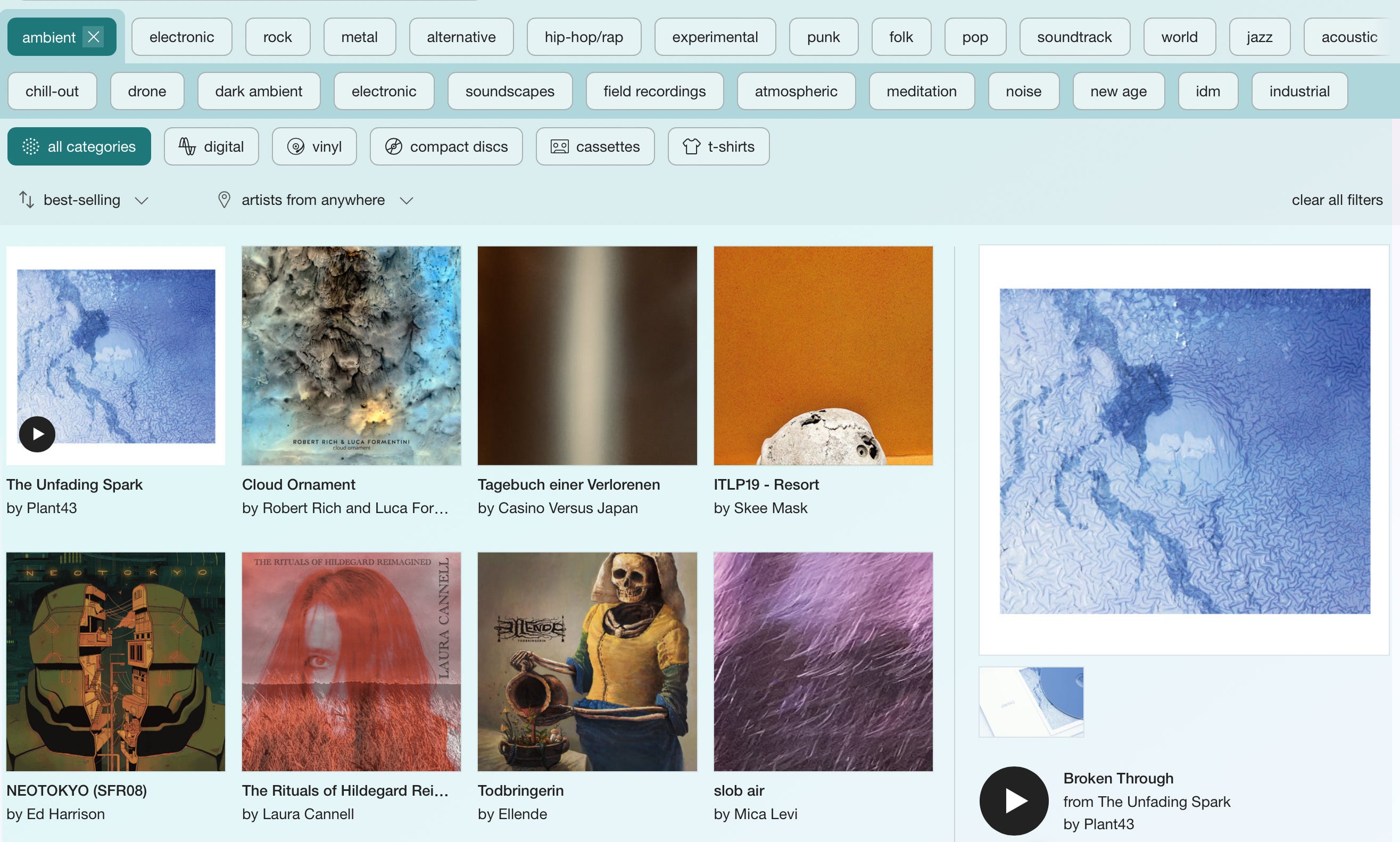Screen dimensions: 1400x842
Task: Choose the jazz genre tag
Action: (1260, 37)
